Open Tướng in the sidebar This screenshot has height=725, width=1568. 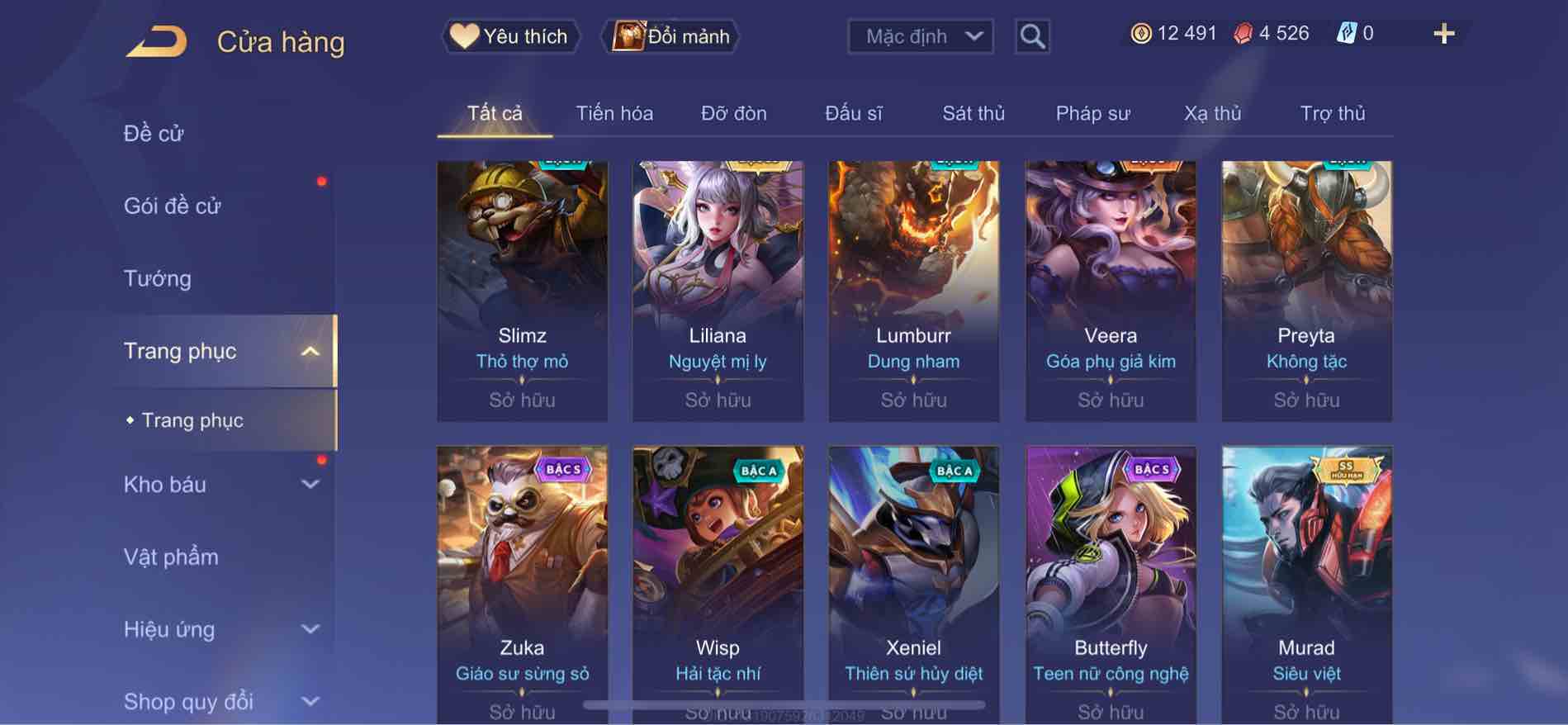point(158,278)
